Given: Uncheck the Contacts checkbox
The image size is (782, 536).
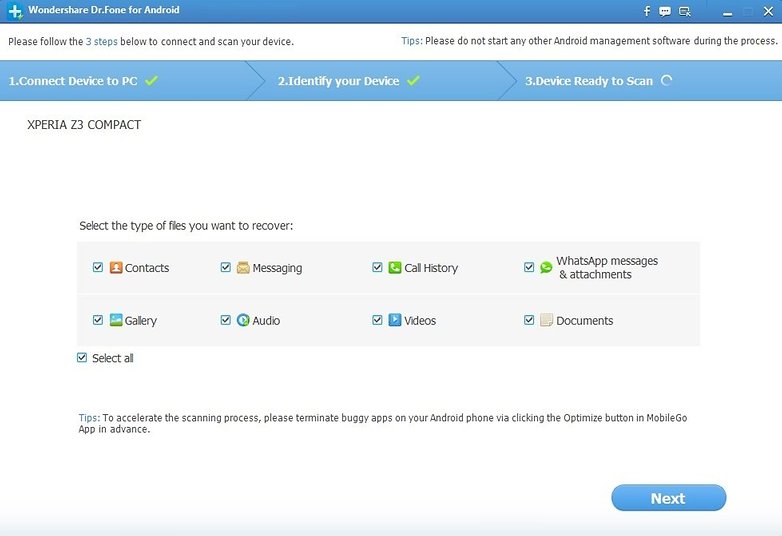Looking at the screenshot, I should [98, 267].
